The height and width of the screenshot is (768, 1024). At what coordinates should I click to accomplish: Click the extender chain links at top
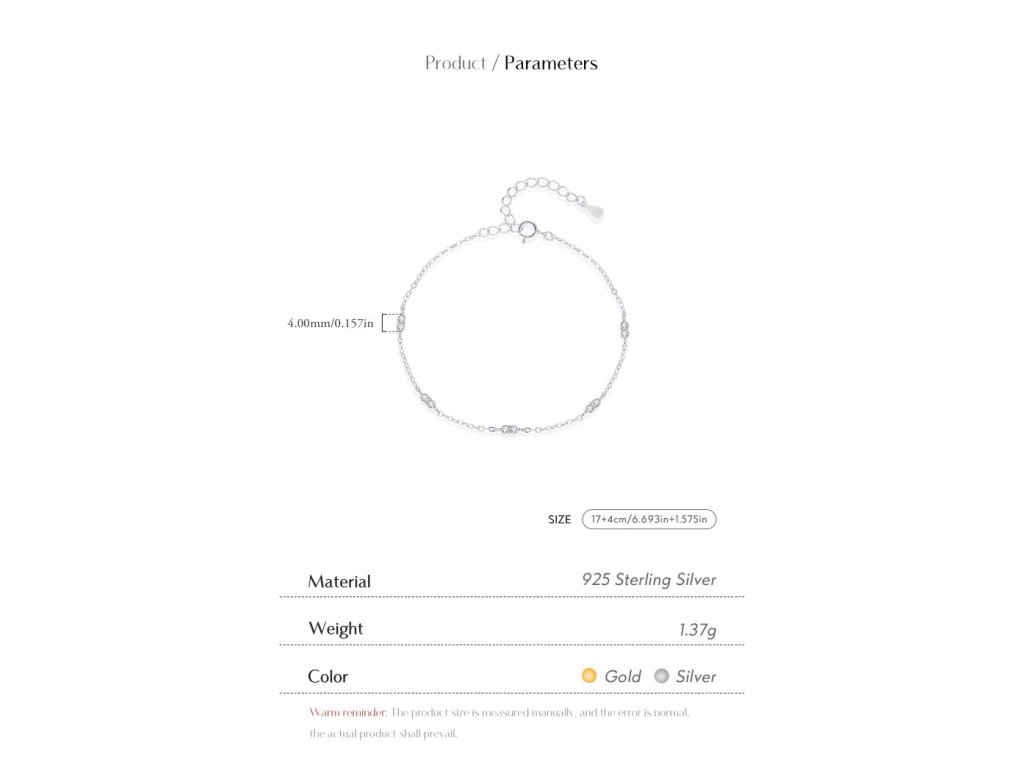click(541, 195)
